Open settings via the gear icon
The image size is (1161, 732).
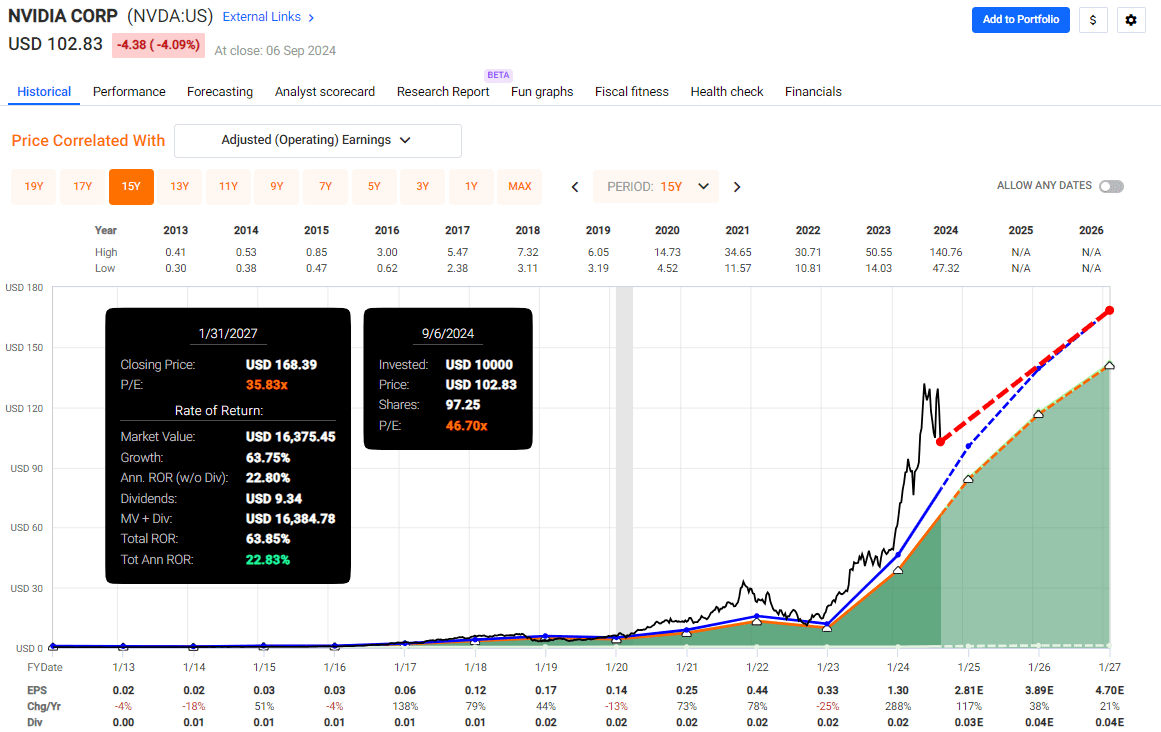coord(1131,20)
